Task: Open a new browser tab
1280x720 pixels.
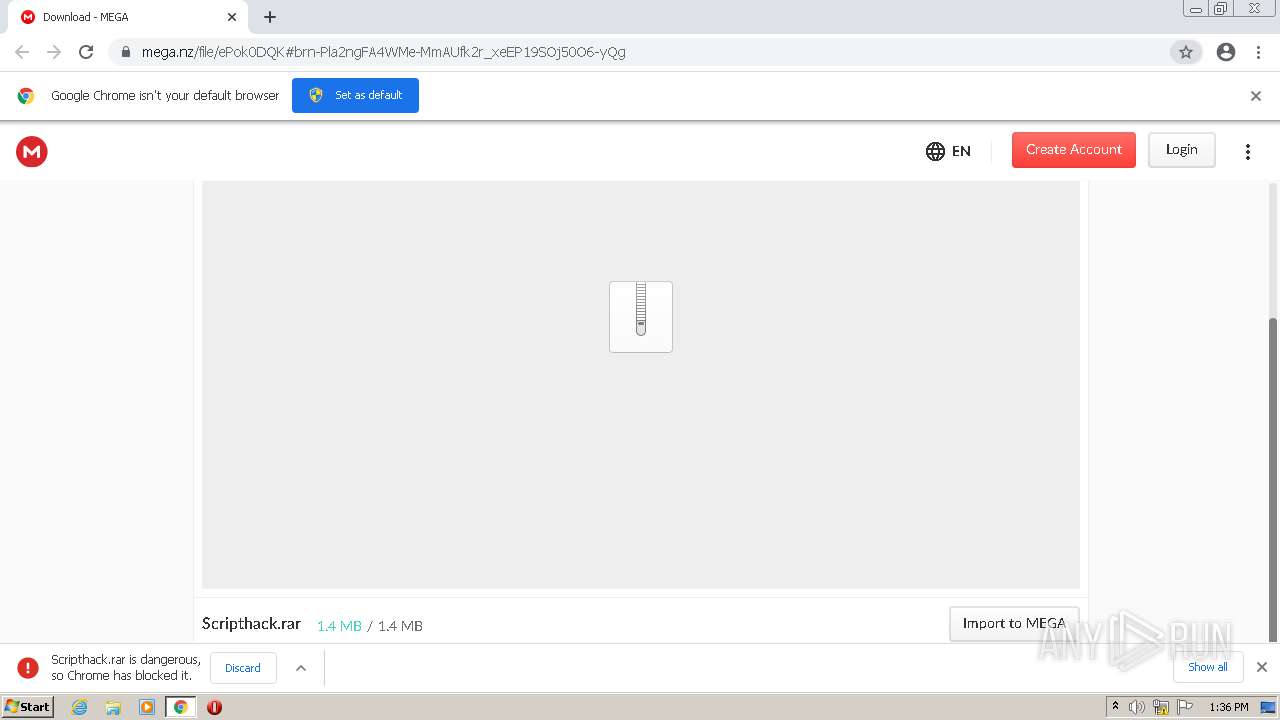Action: (x=270, y=17)
